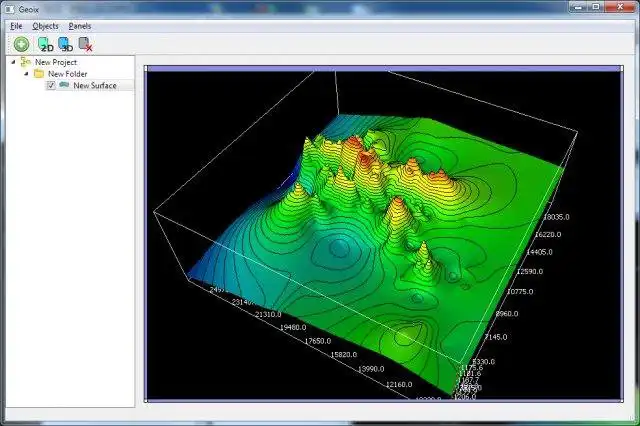The image size is (640, 426).
Task: Click the delete panel icon with red X
Action: coord(85,44)
